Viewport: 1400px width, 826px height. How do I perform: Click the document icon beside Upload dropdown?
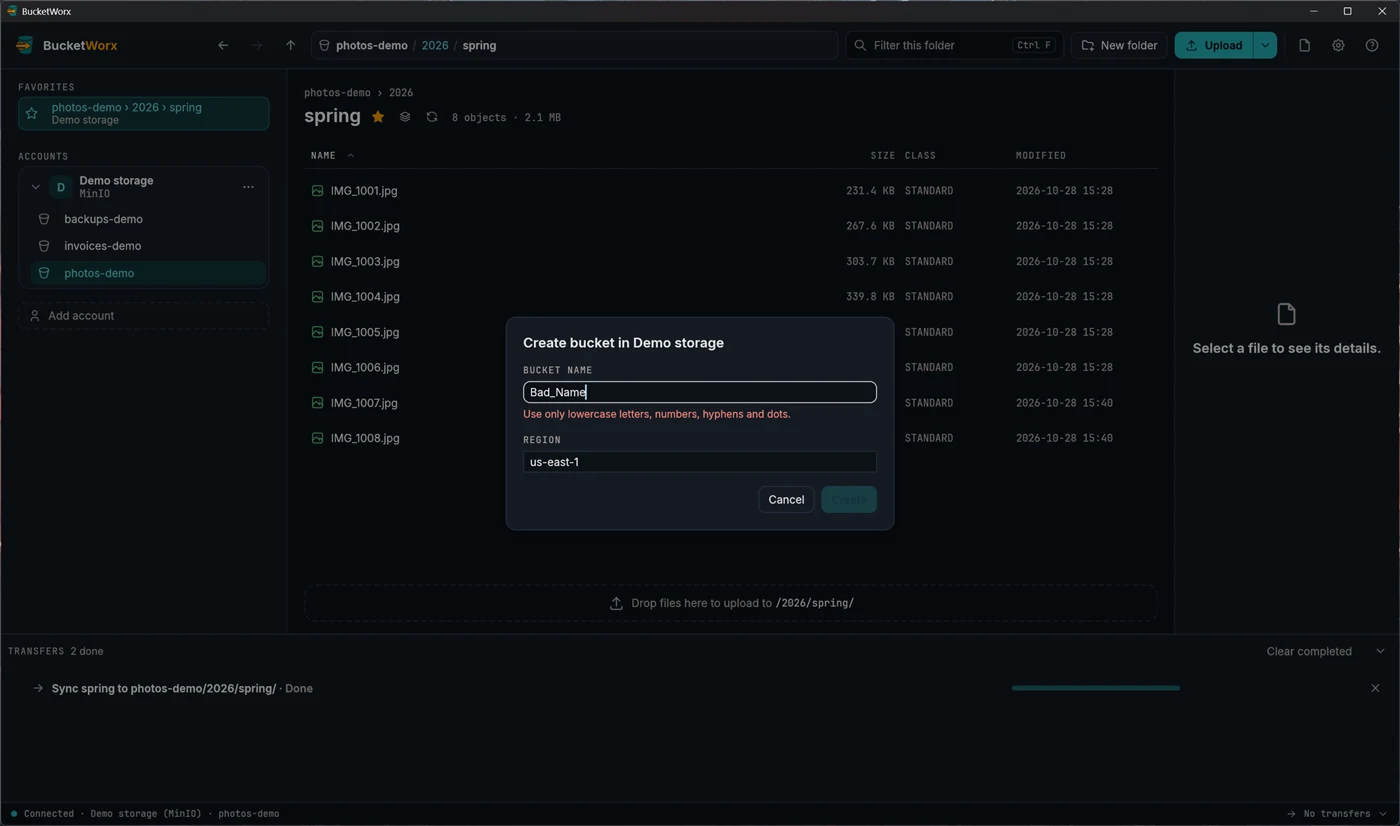[x=1304, y=45]
